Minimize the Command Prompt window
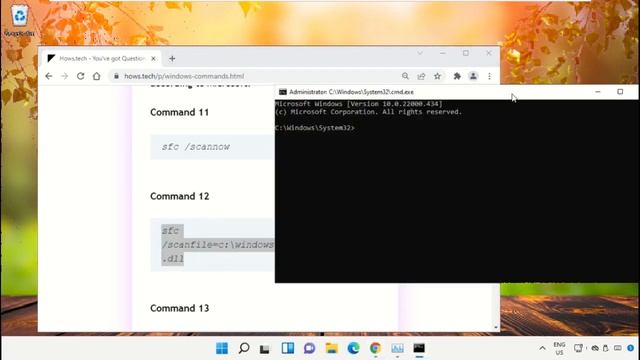 click(598, 92)
